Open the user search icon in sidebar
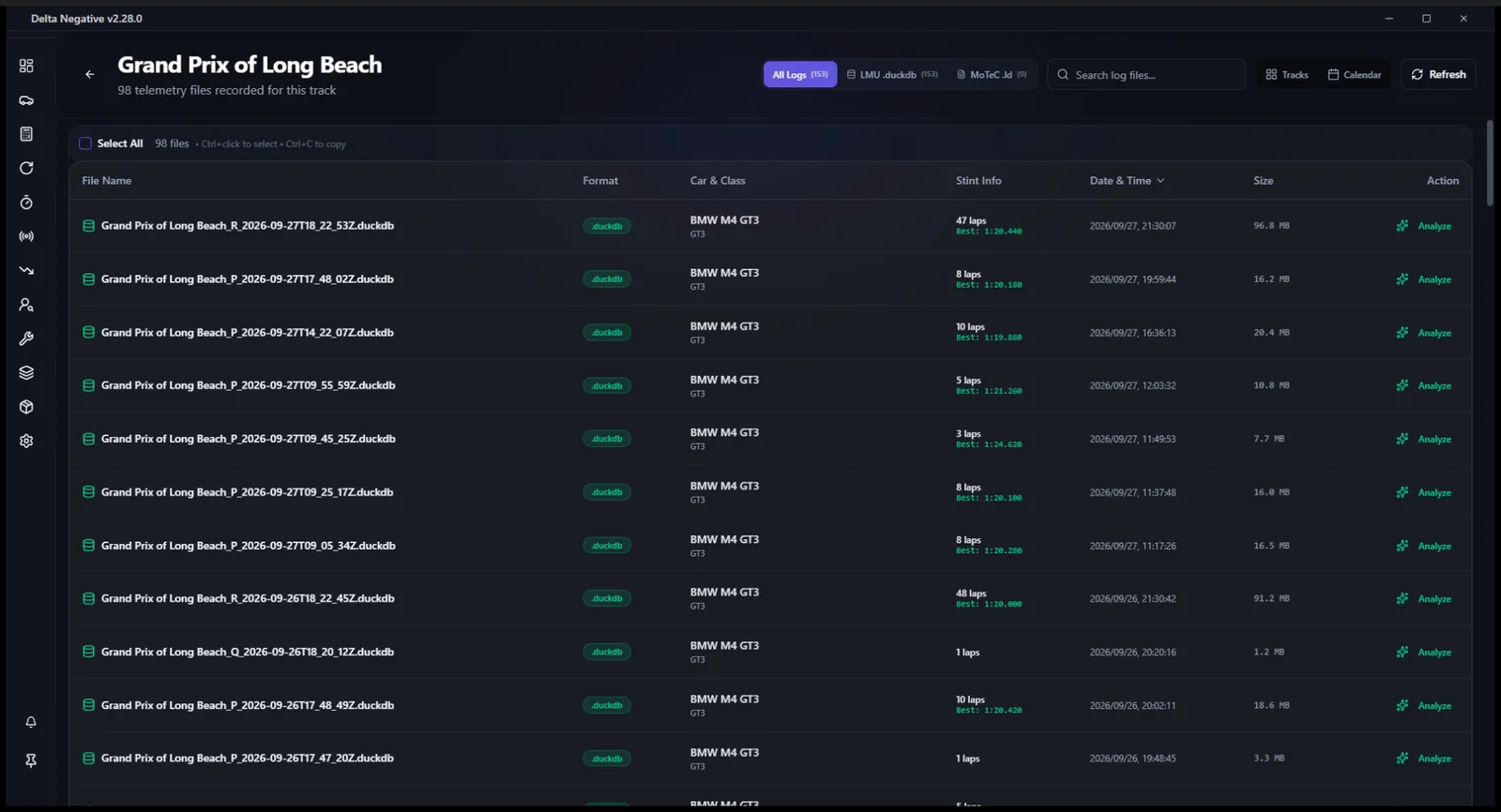Screen dimensions: 1501x812 pyautogui.click(x=26, y=305)
